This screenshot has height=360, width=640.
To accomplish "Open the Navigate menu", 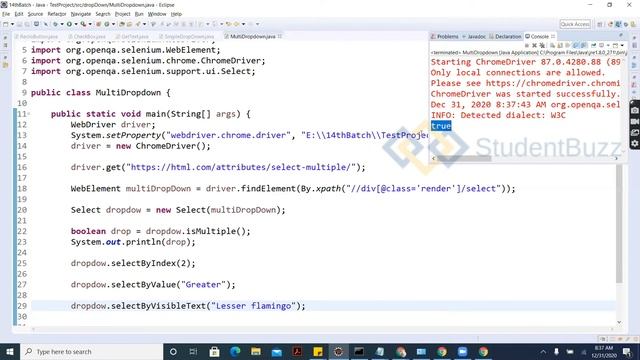I will tap(81, 14).
